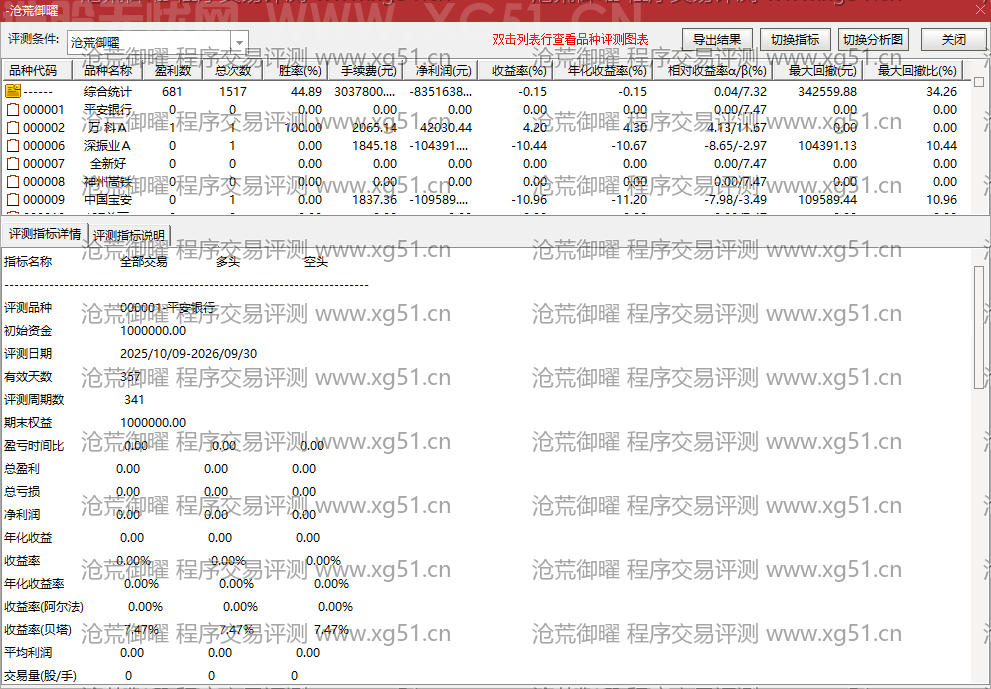Click the stock list vertical scrollbar thumb
Screen dimensions: 991x689
click(979, 82)
